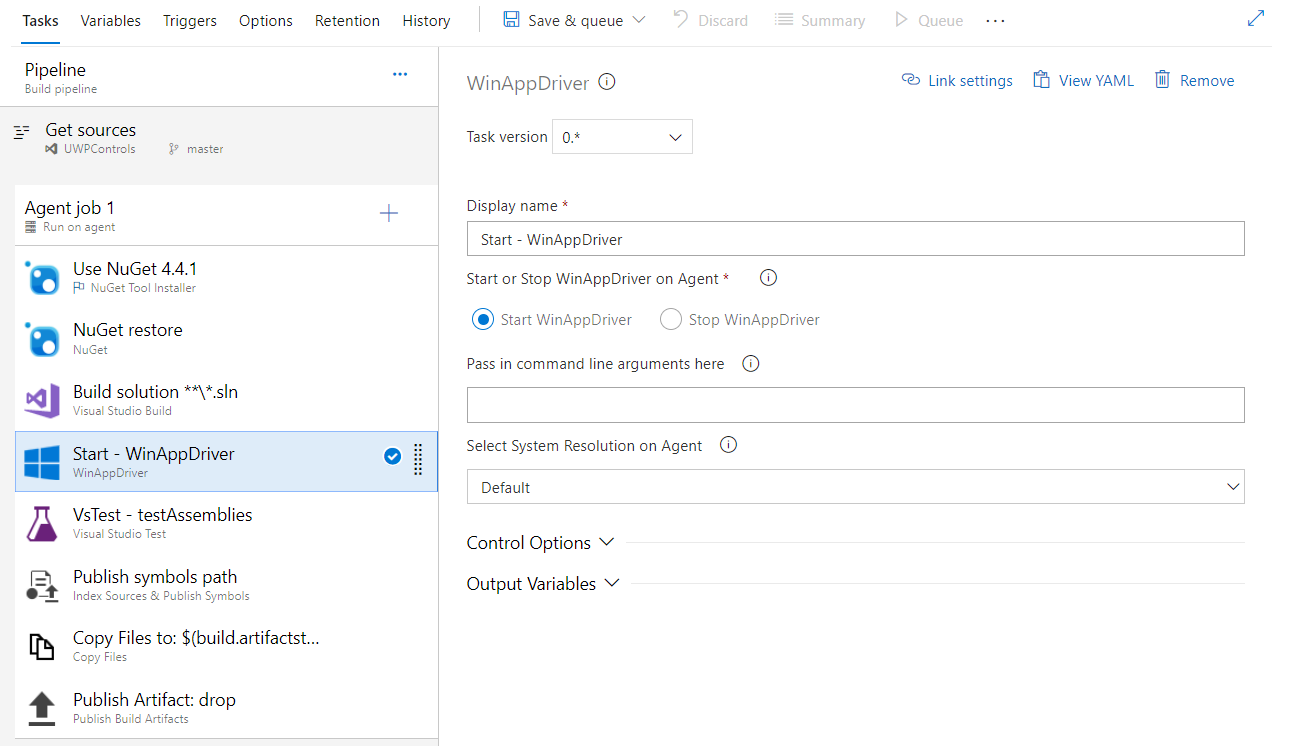Viewport: 1289px width, 746px height.
Task: Open the build Summary
Action: (x=820, y=20)
